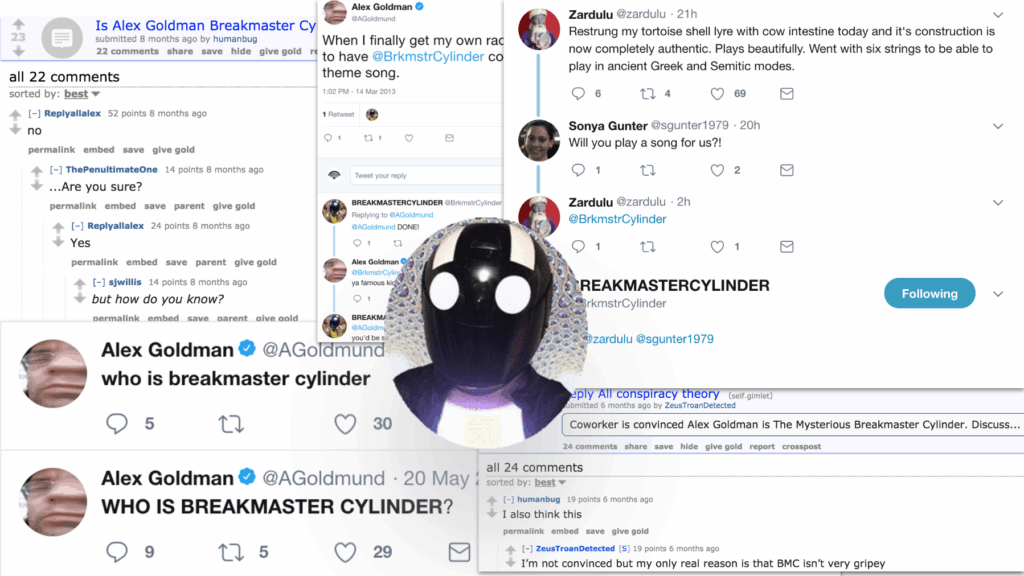Open the 'Is Alex Goldman Breakmaster Cy...' post title
The image size is (1024, 576).
coord(206,25)
